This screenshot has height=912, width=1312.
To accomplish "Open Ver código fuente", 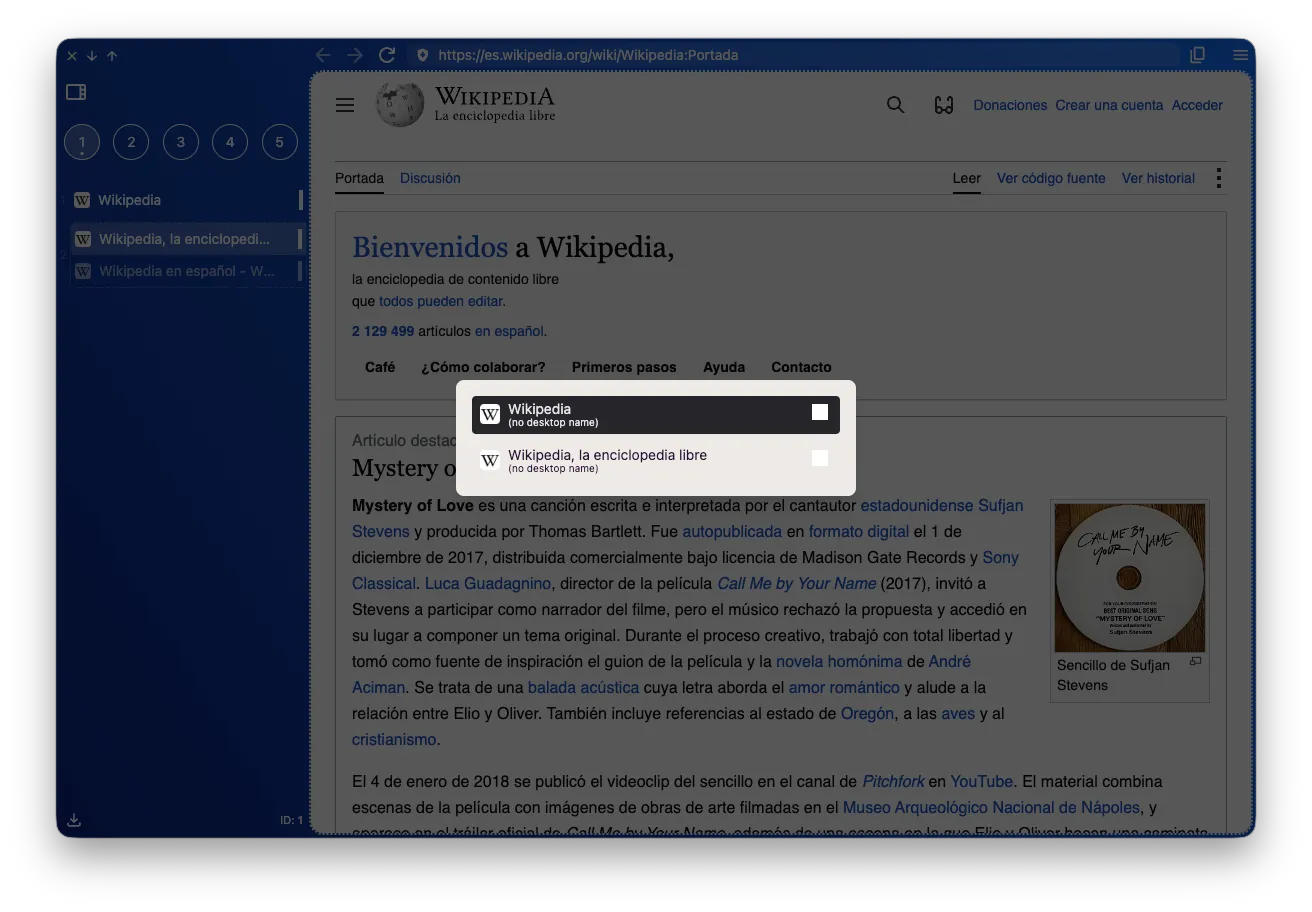I will (x=1051, y=178).
